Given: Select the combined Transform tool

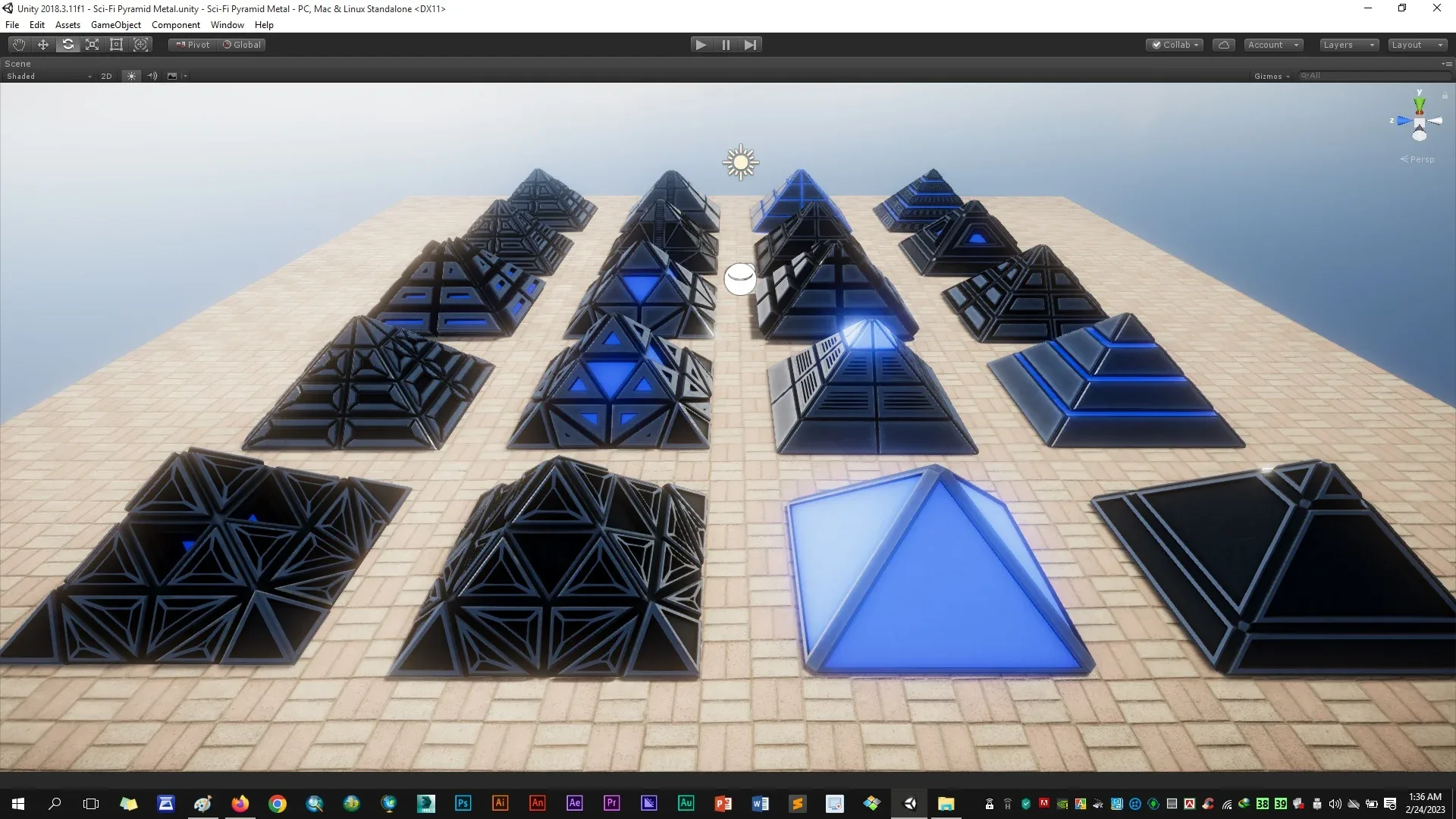Looking at the screenshot, I should (x=141, y=45).
